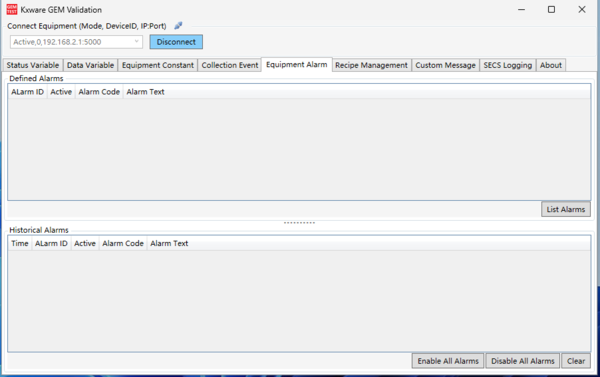
Task: Click the Disconnect button
Action: [176, 42]
